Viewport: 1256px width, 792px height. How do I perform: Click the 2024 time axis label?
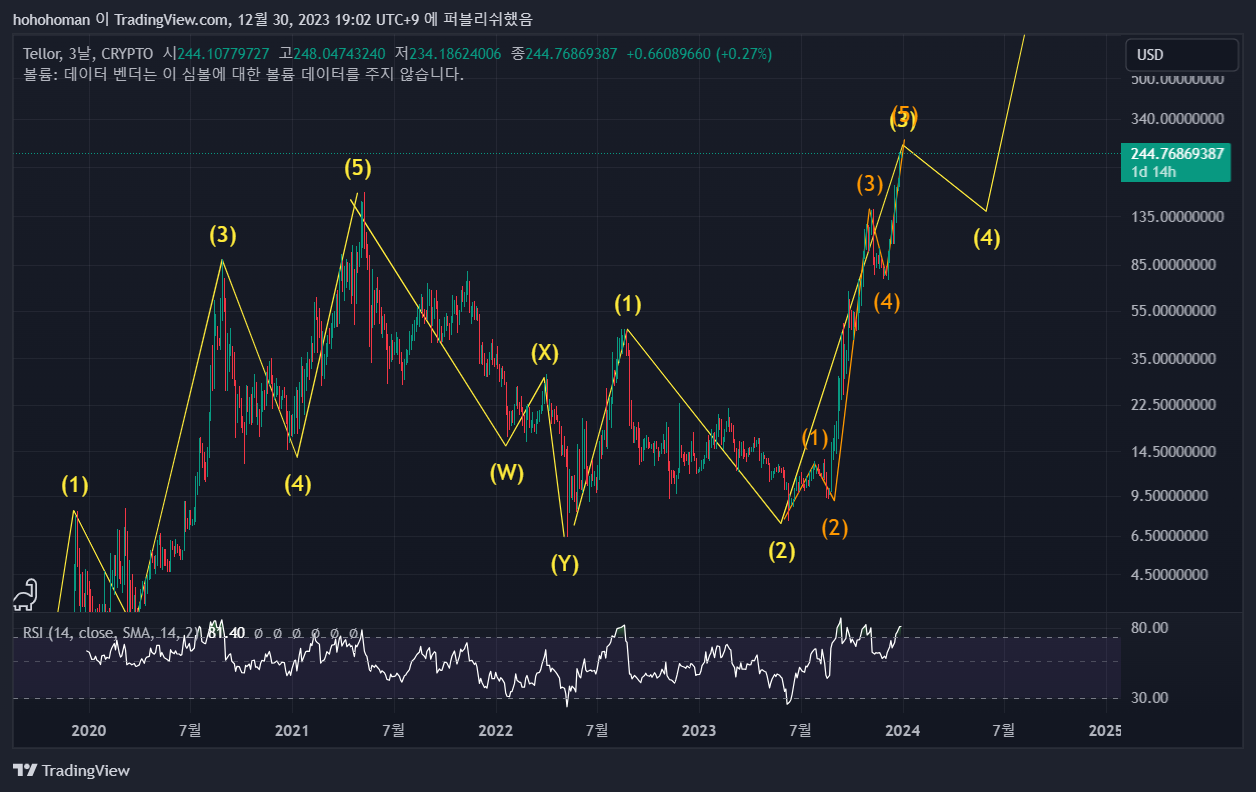tap(903, 730)
